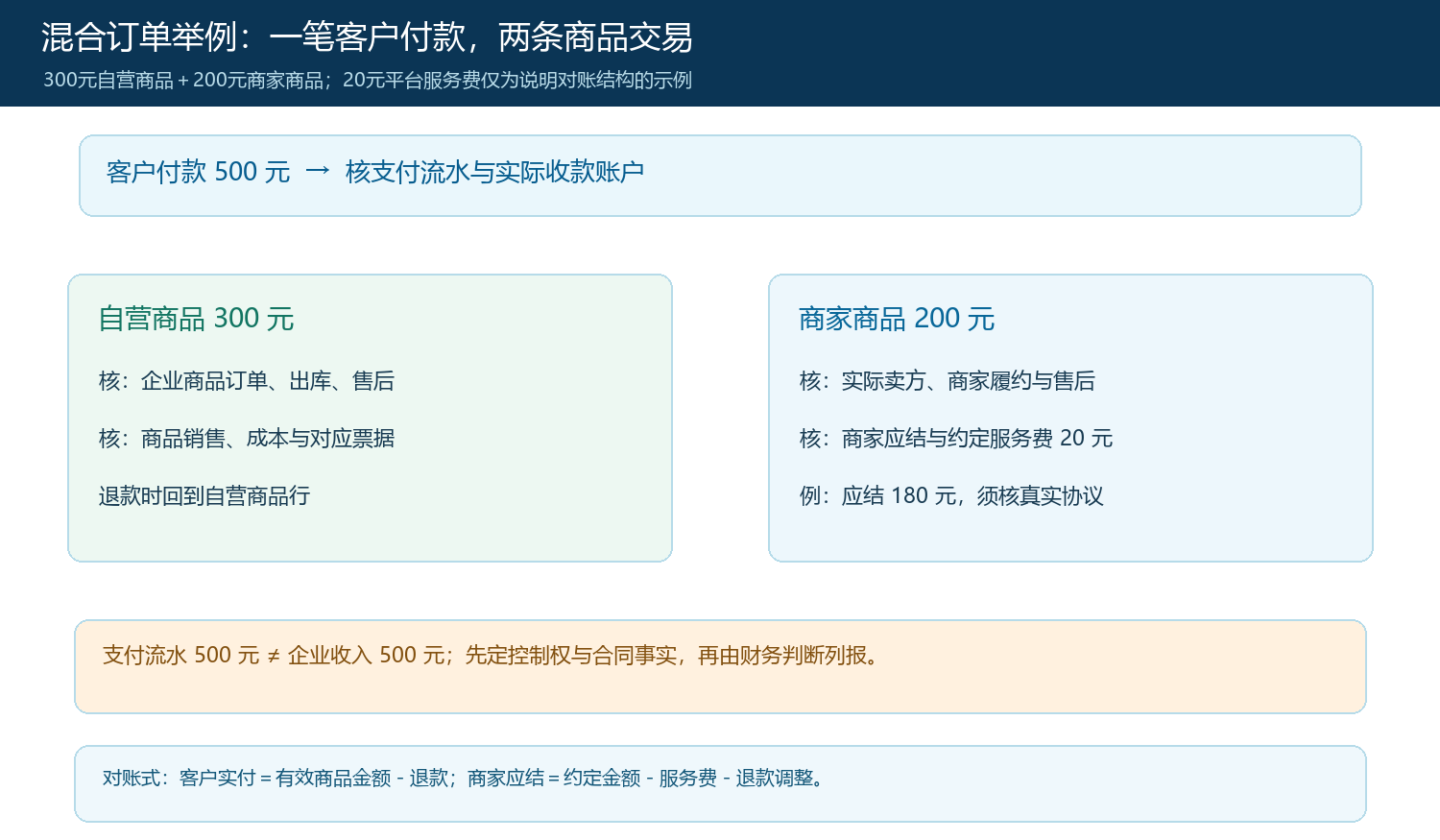The height and width of the screenshot is (840, 1440).
Task: Click the formula line starting with 对账式
Action: (465, 779)
